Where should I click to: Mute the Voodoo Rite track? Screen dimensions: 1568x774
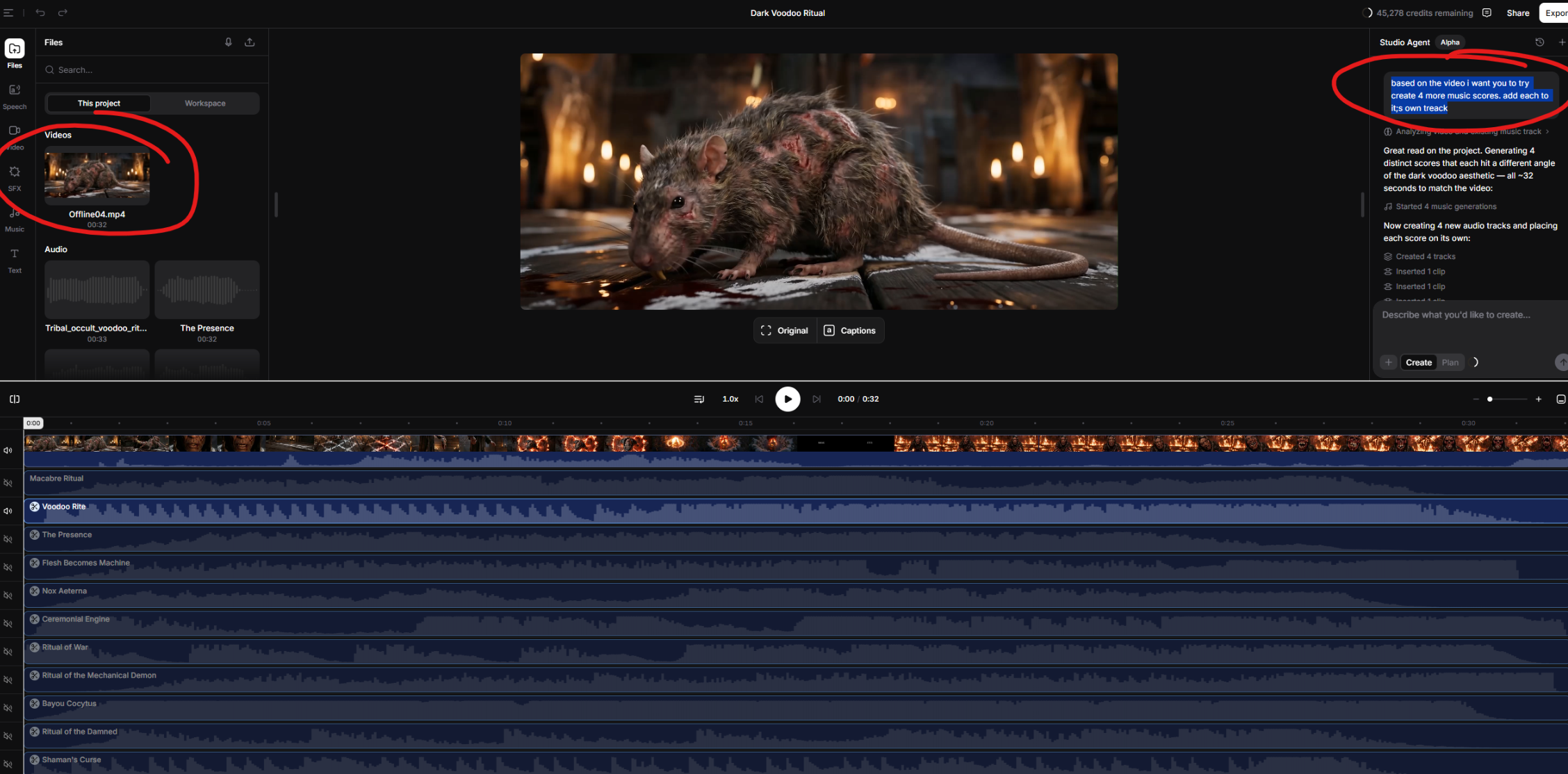click(8, 511)
